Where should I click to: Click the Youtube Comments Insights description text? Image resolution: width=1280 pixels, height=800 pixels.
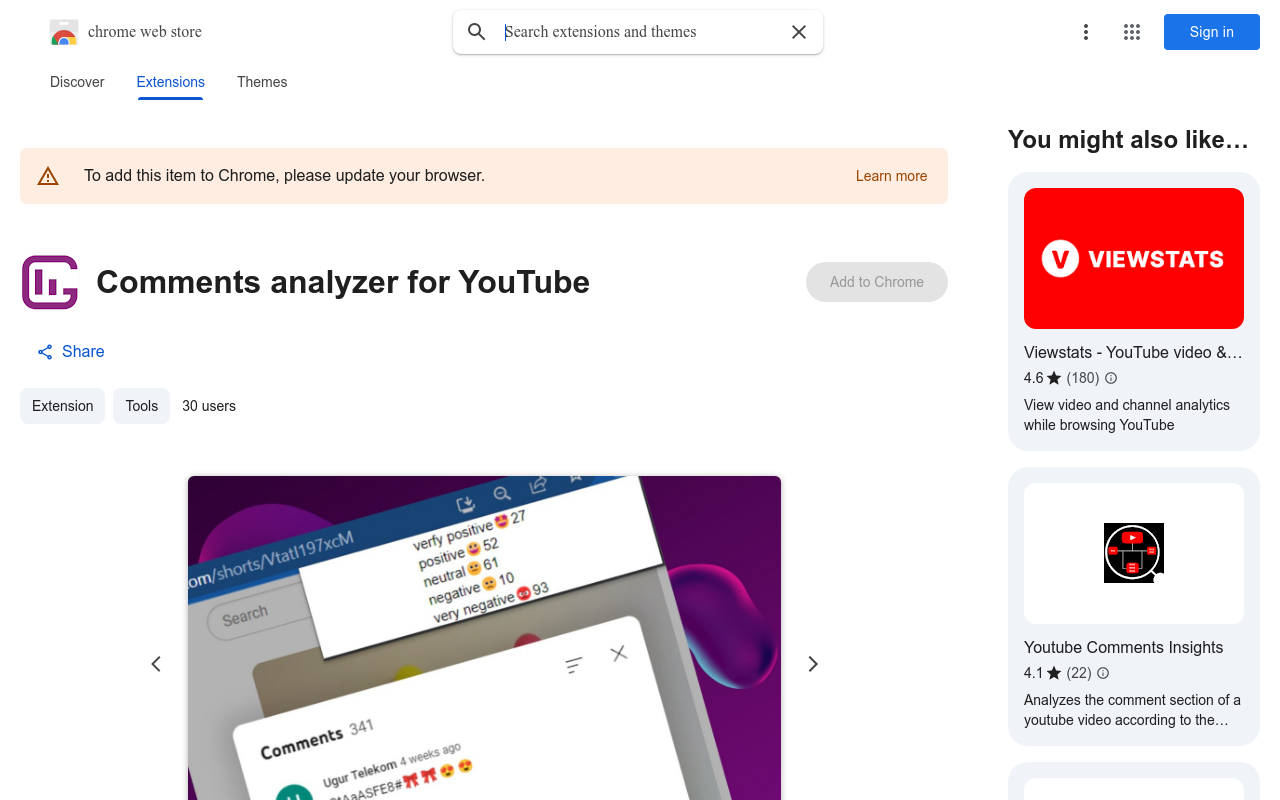click(x=1132, y=710)
